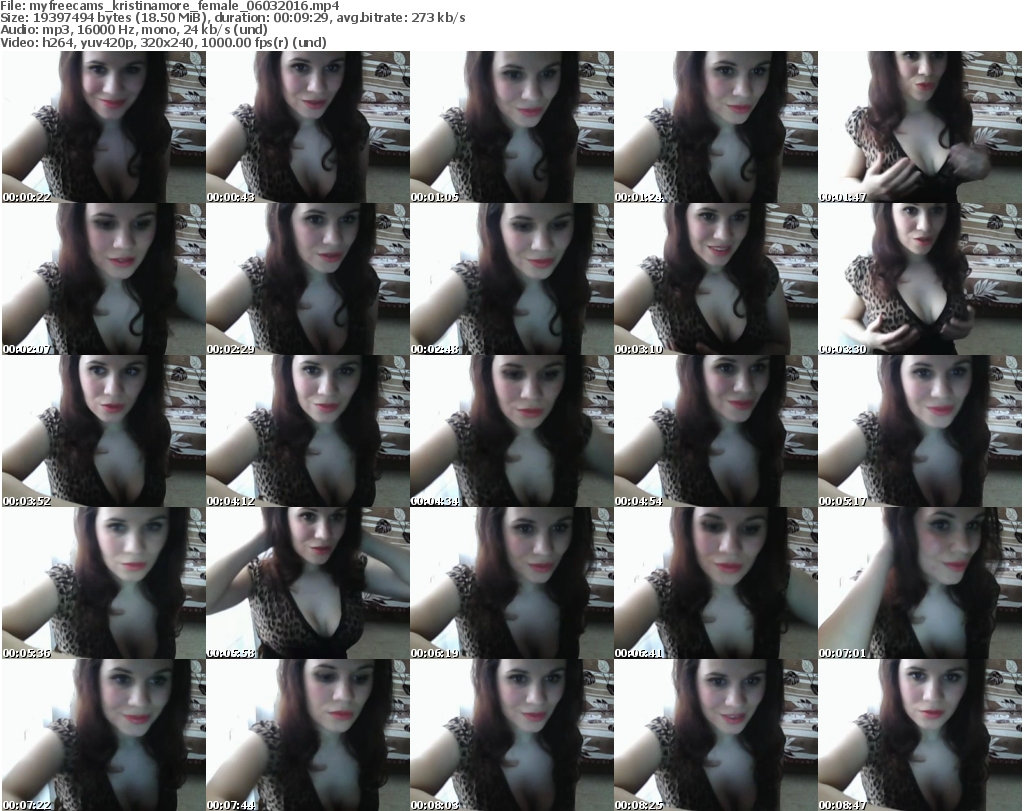Viewport: 1024px width, 811px height.
Task: Click the 'Size: 19397494 bytes' info line
Action: (x=232, y=18)
